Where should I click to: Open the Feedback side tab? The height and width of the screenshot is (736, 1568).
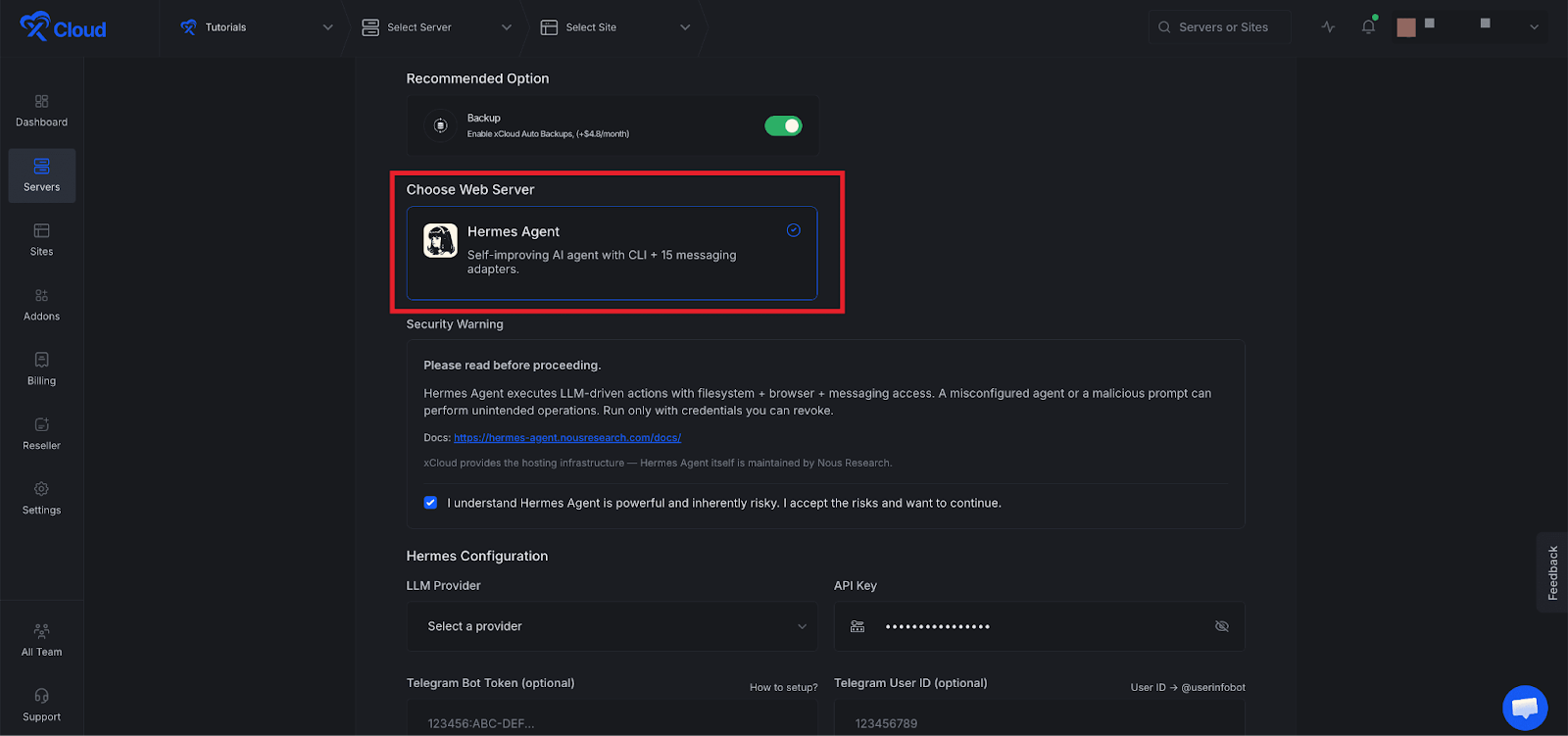tap(1552, 572)
